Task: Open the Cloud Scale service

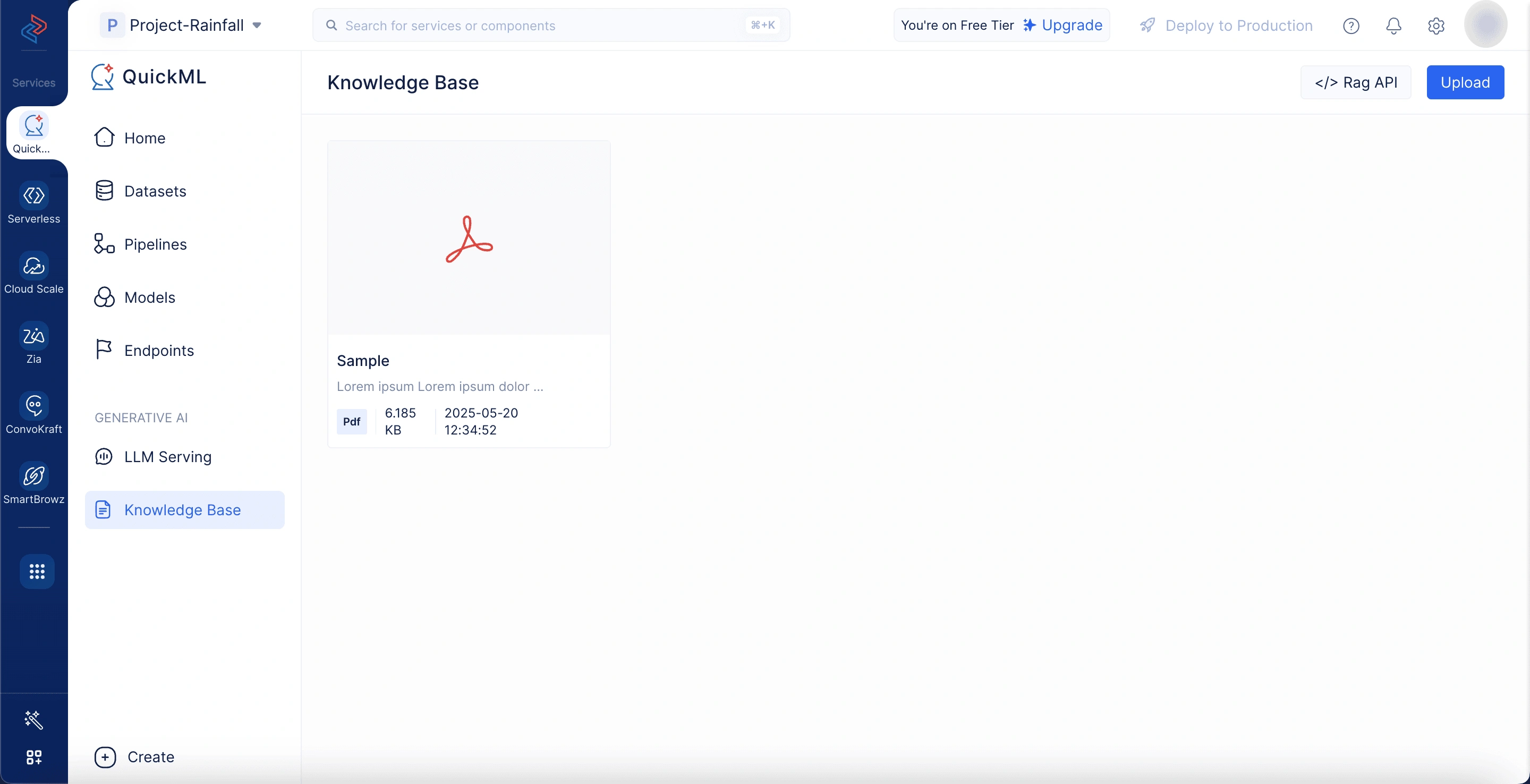Action: 34,266
